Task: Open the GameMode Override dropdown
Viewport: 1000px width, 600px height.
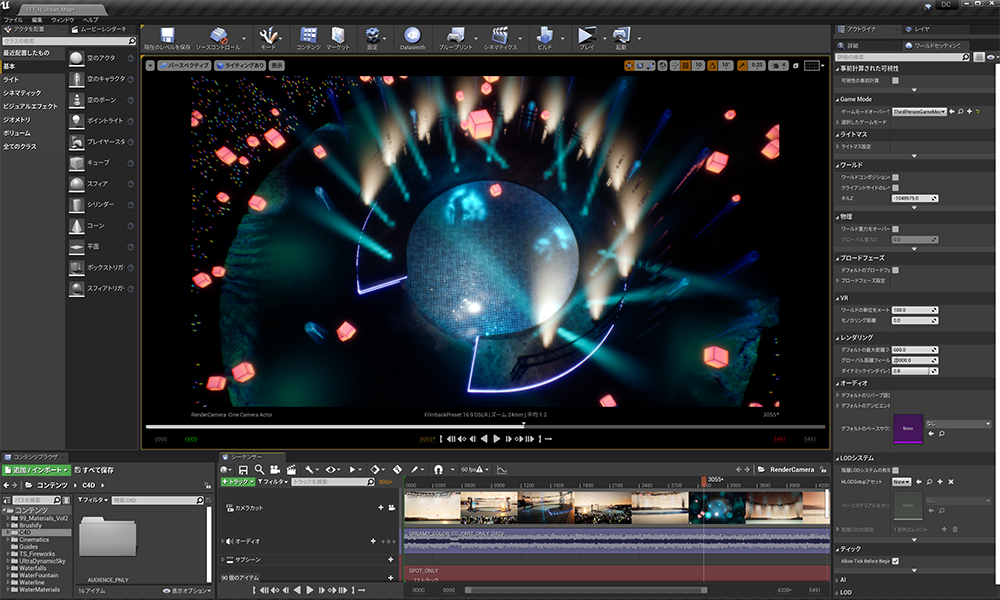Action: tap(918, 112)
